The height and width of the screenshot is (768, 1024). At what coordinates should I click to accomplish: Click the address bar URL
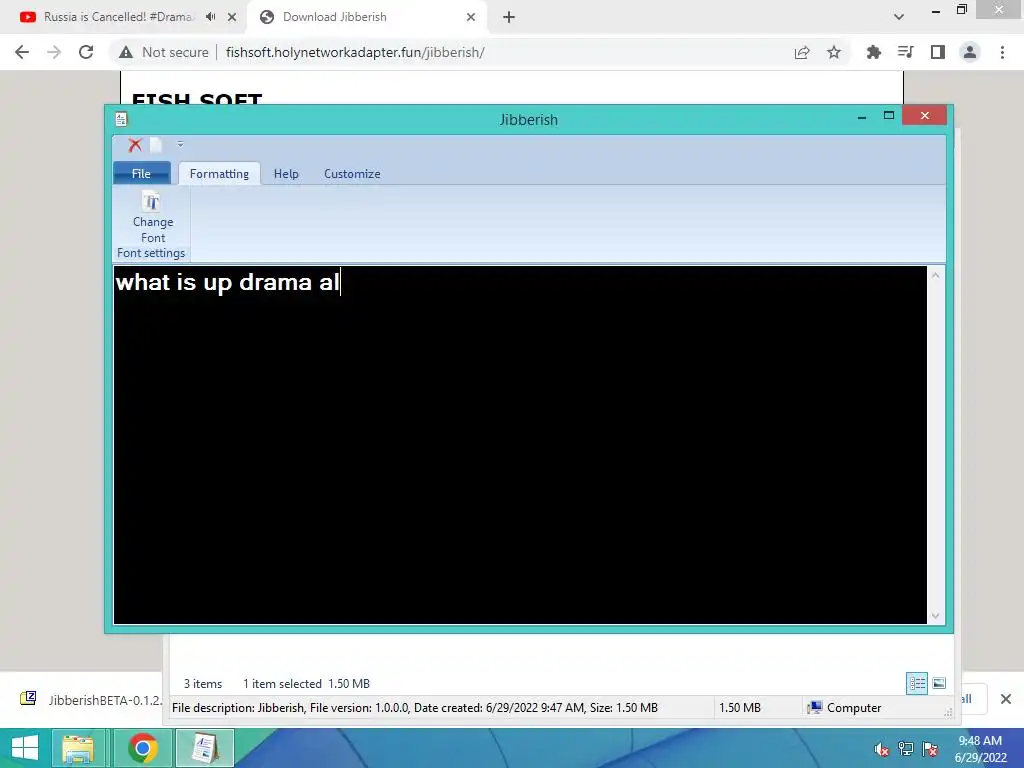click(x=355, y=52)
